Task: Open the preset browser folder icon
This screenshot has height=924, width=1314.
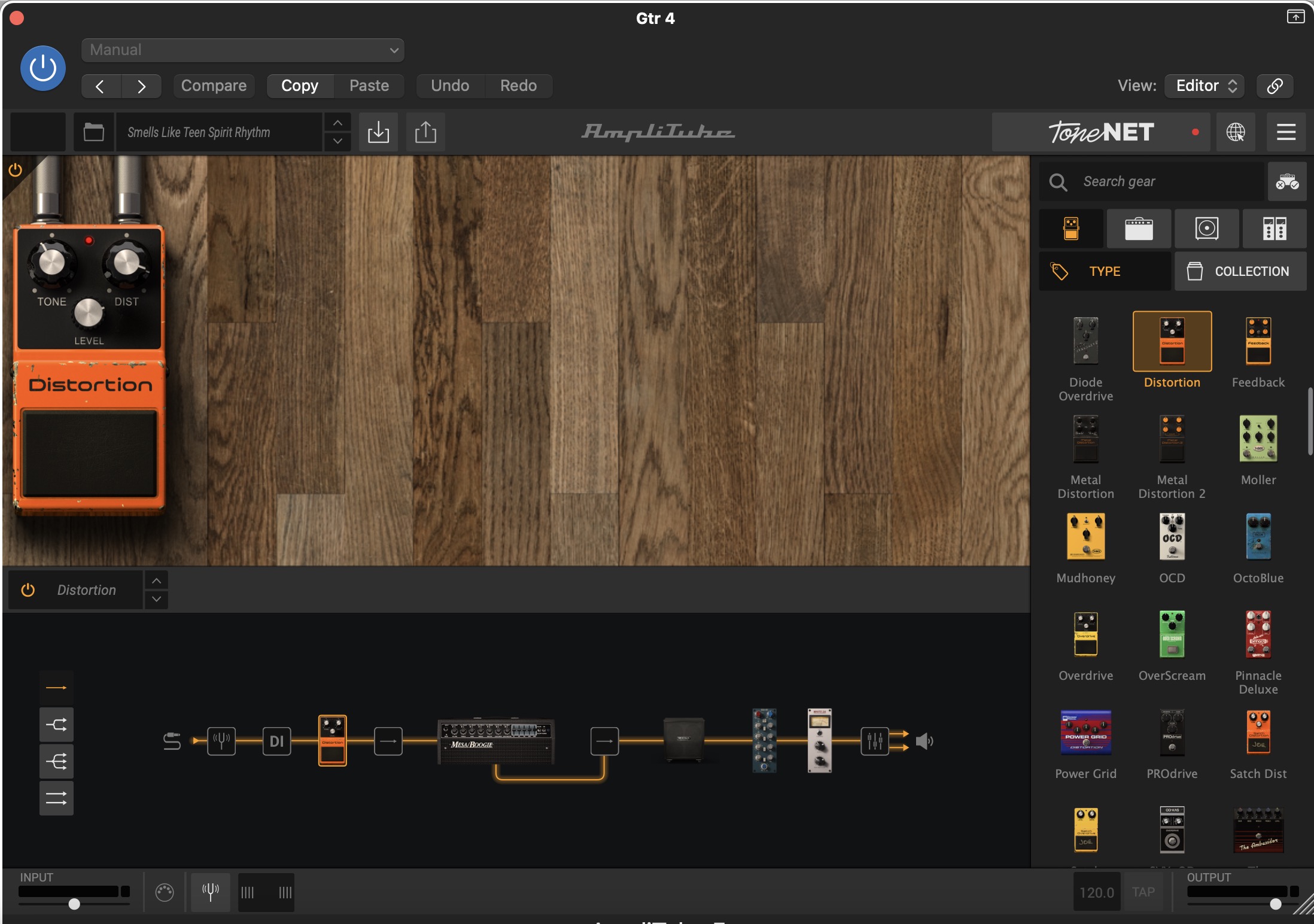Action: [94, 132]
